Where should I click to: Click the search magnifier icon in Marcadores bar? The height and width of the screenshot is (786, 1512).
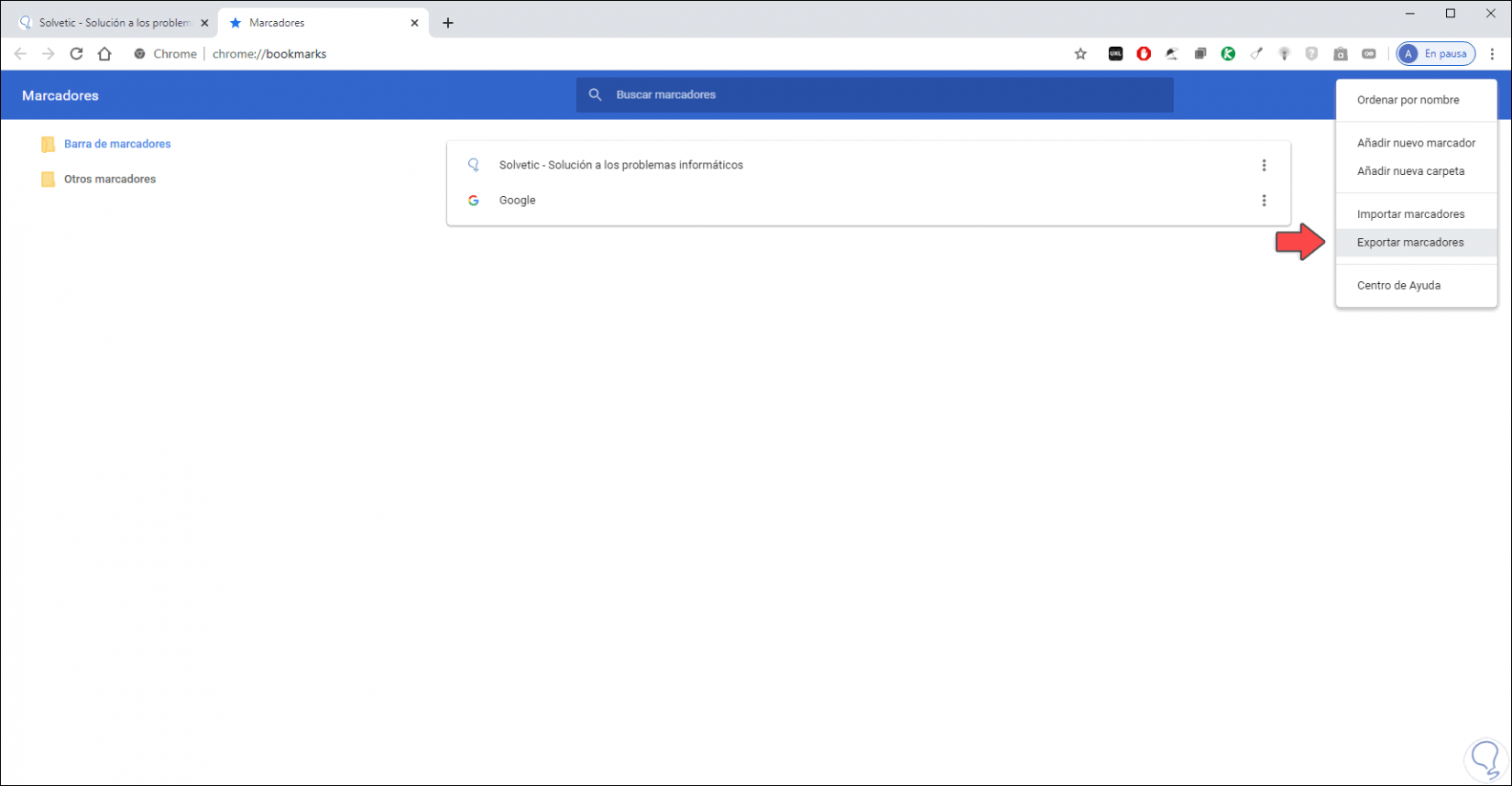(595, 94)
